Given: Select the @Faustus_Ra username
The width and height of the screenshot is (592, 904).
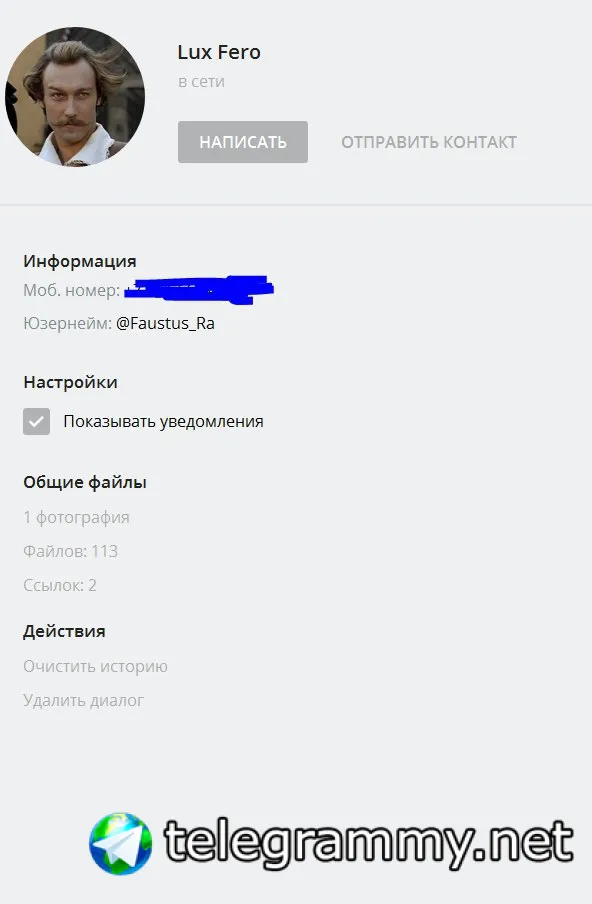Looking at the screenshot, I should [x=165, y=323].
